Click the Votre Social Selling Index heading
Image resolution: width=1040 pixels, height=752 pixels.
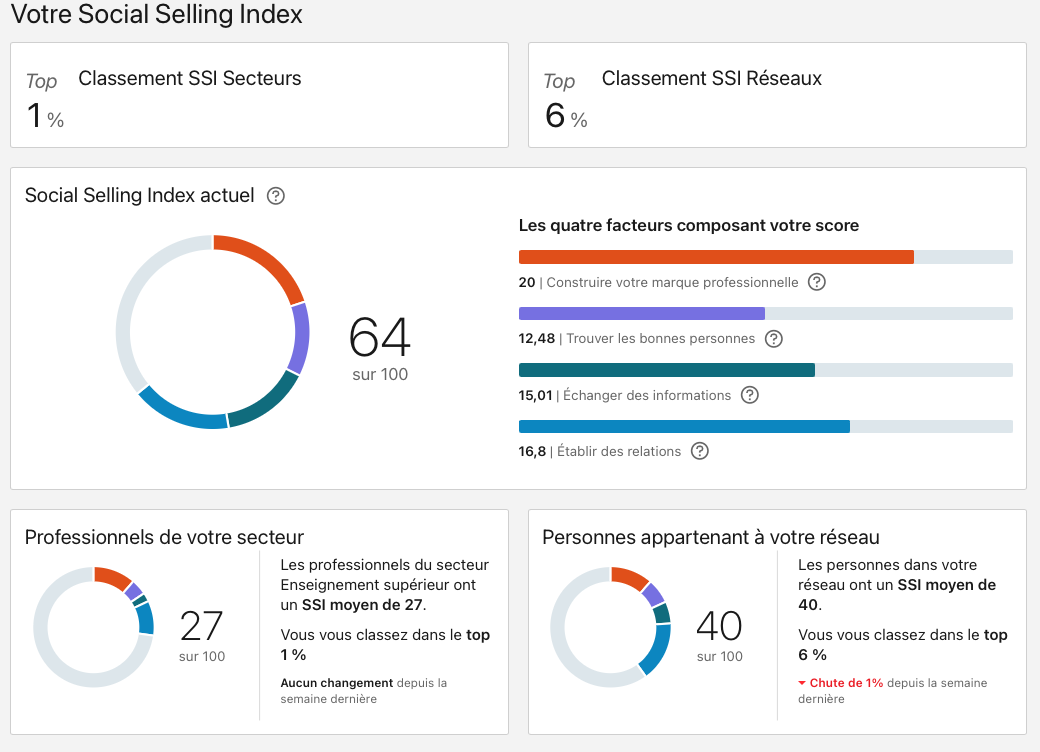coord(156,15)
